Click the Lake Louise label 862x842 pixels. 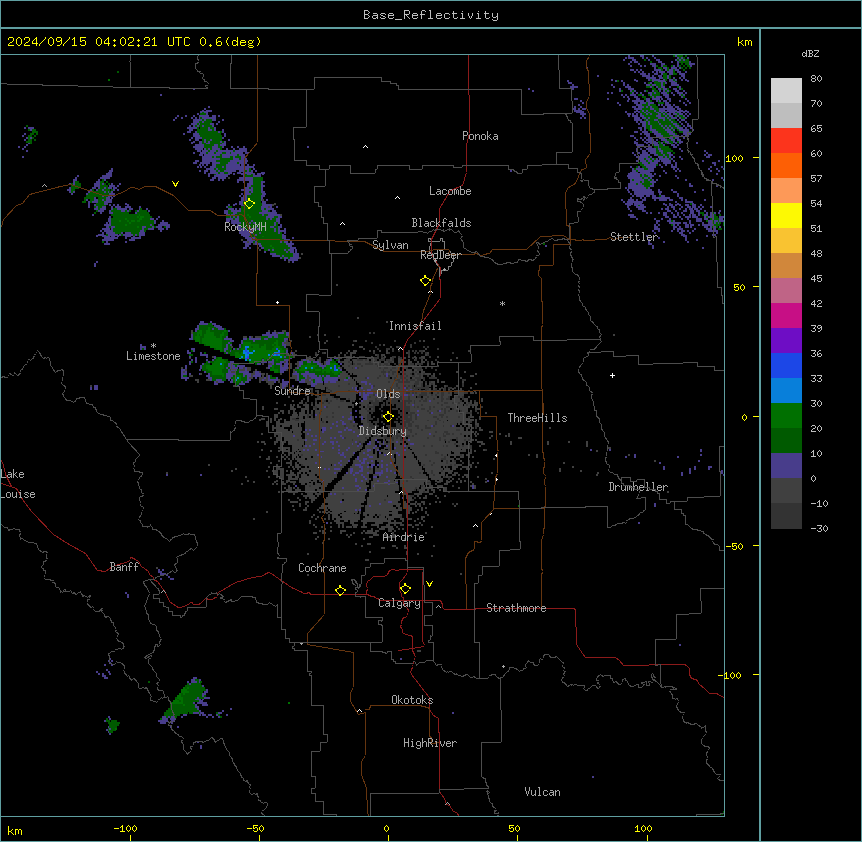point(18,484)
